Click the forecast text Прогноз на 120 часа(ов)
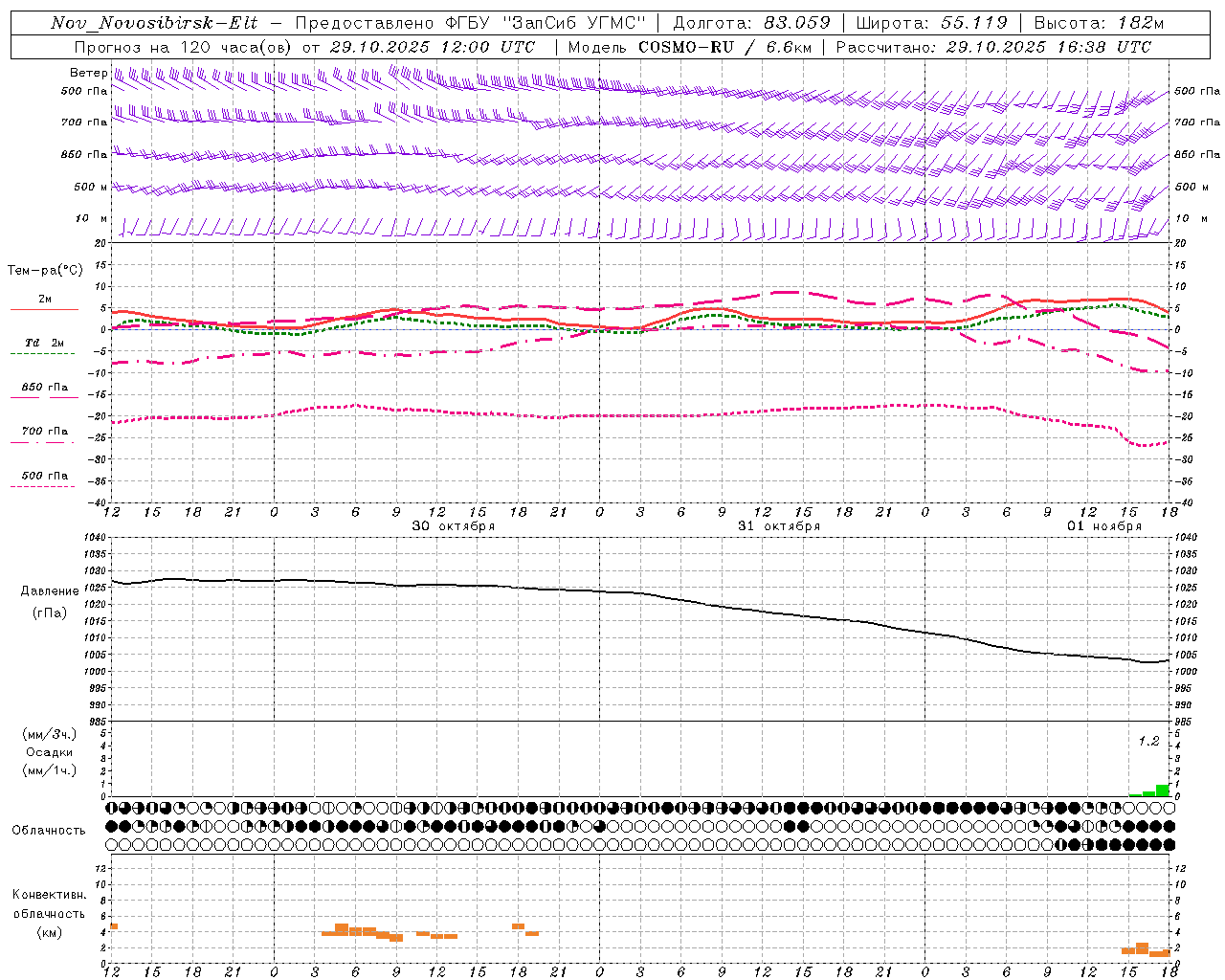Image resolution: width=1225 pixels, height=980 pixels. click(x=183, y=47)
